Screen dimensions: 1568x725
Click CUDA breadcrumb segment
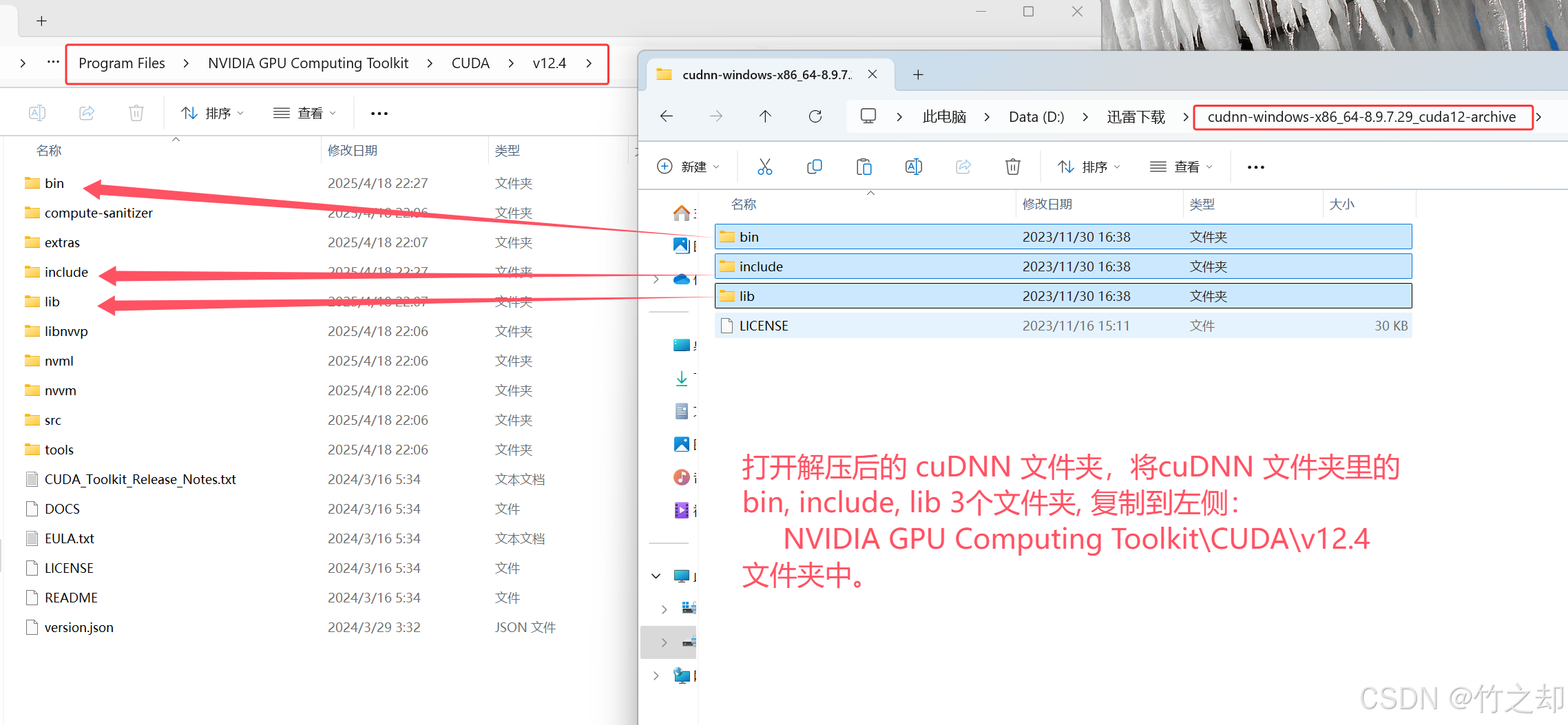[470, 63]
